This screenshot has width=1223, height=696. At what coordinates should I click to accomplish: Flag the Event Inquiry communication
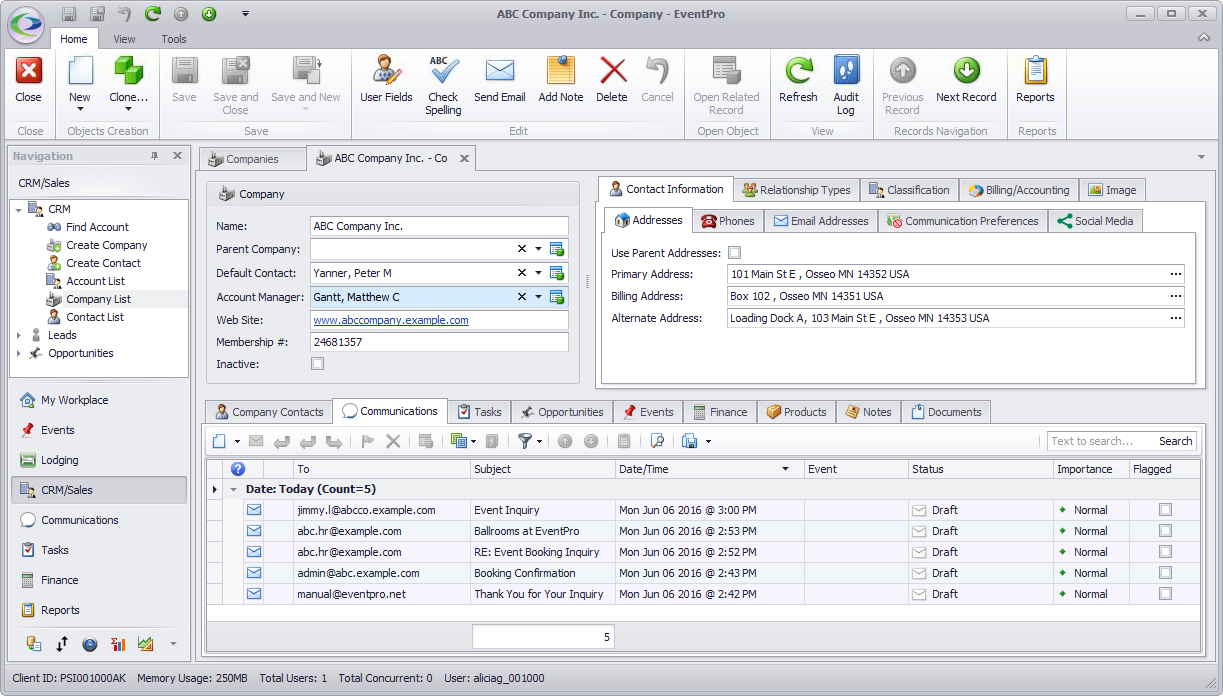[1165, 510]
